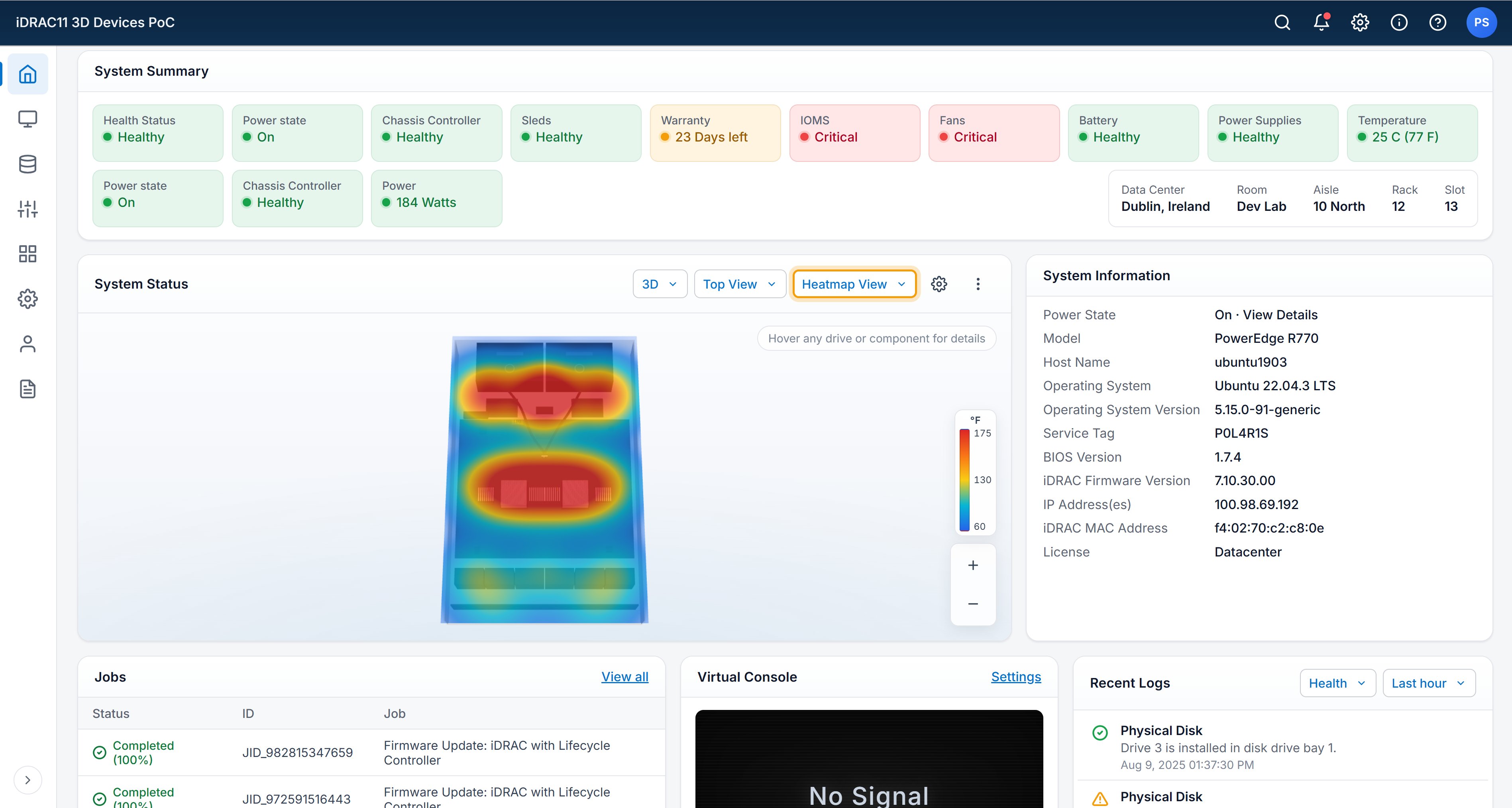
Task: Click the Sleds Healthy card
Action: point(576,133)
